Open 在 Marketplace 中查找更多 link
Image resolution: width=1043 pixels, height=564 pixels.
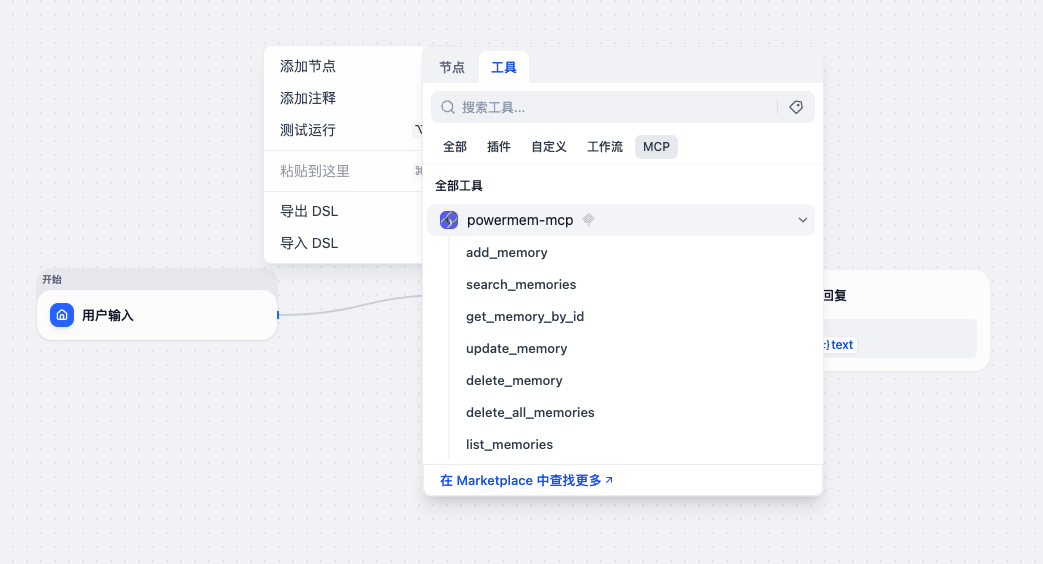click(526, 480)
